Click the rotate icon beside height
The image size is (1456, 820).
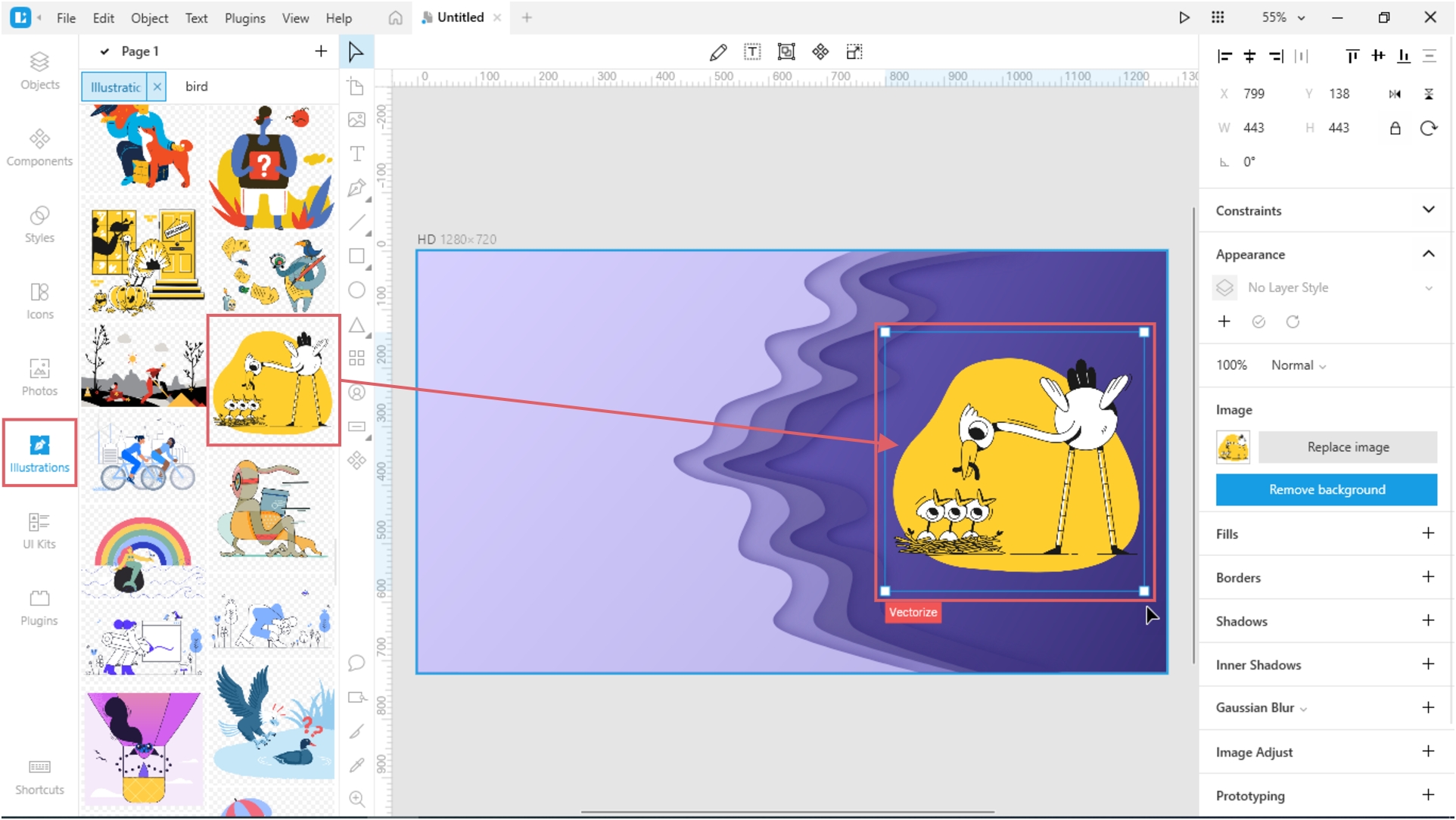click(x=1429, y=128)
